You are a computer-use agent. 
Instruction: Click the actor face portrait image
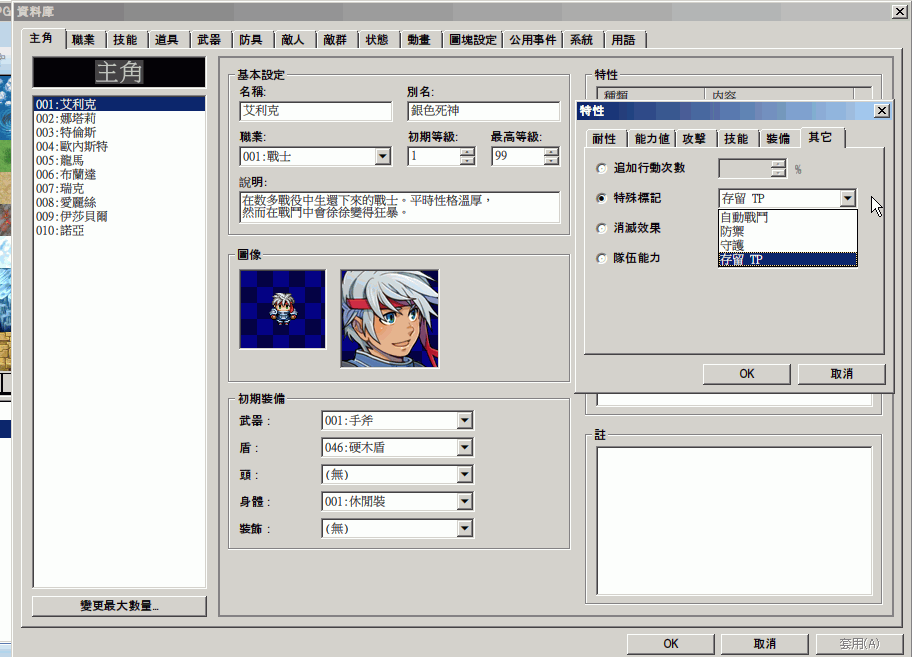(x=390, y=319)
